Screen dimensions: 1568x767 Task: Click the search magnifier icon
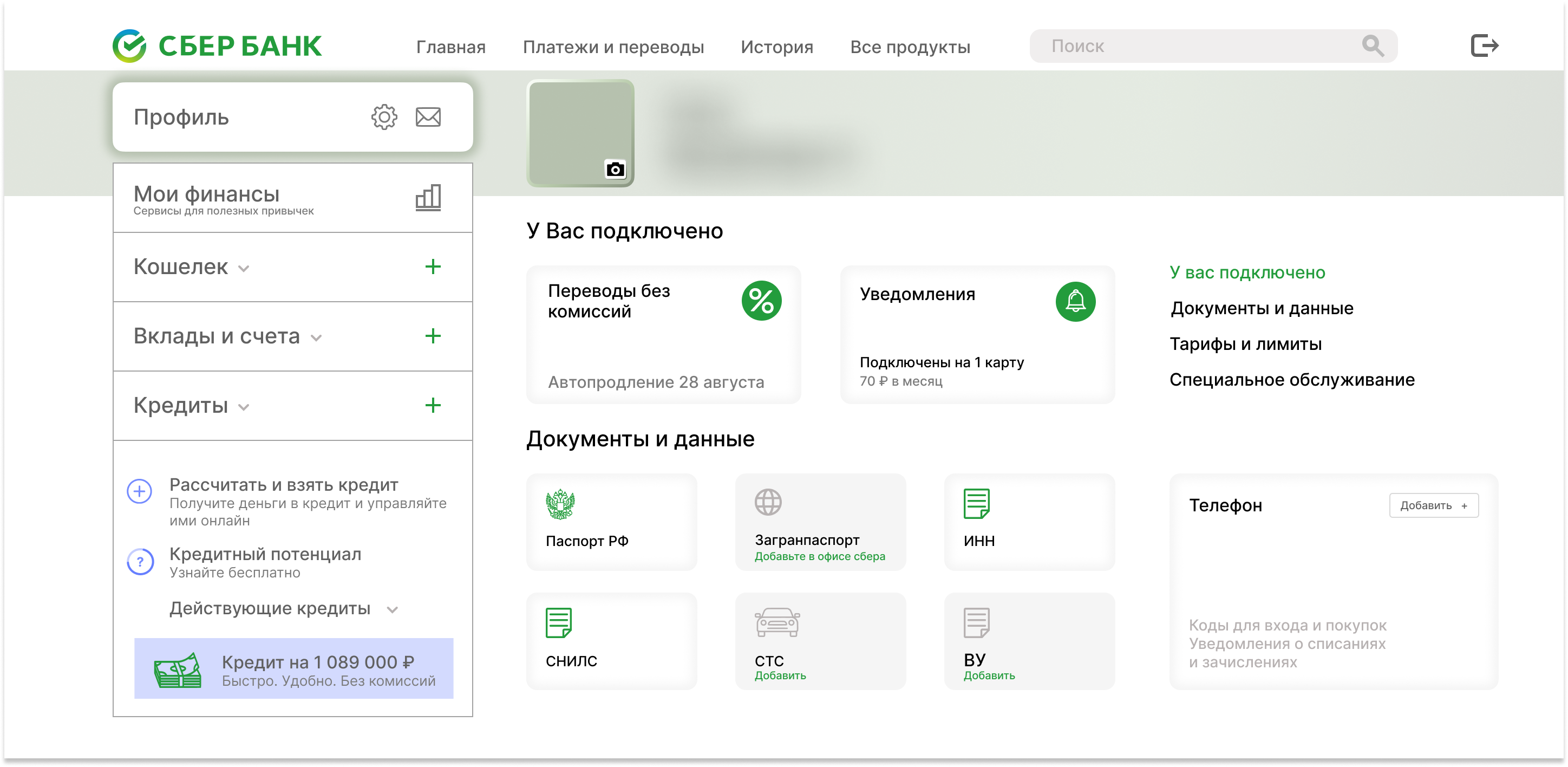pyautogui.click(x=1373, y=45)
